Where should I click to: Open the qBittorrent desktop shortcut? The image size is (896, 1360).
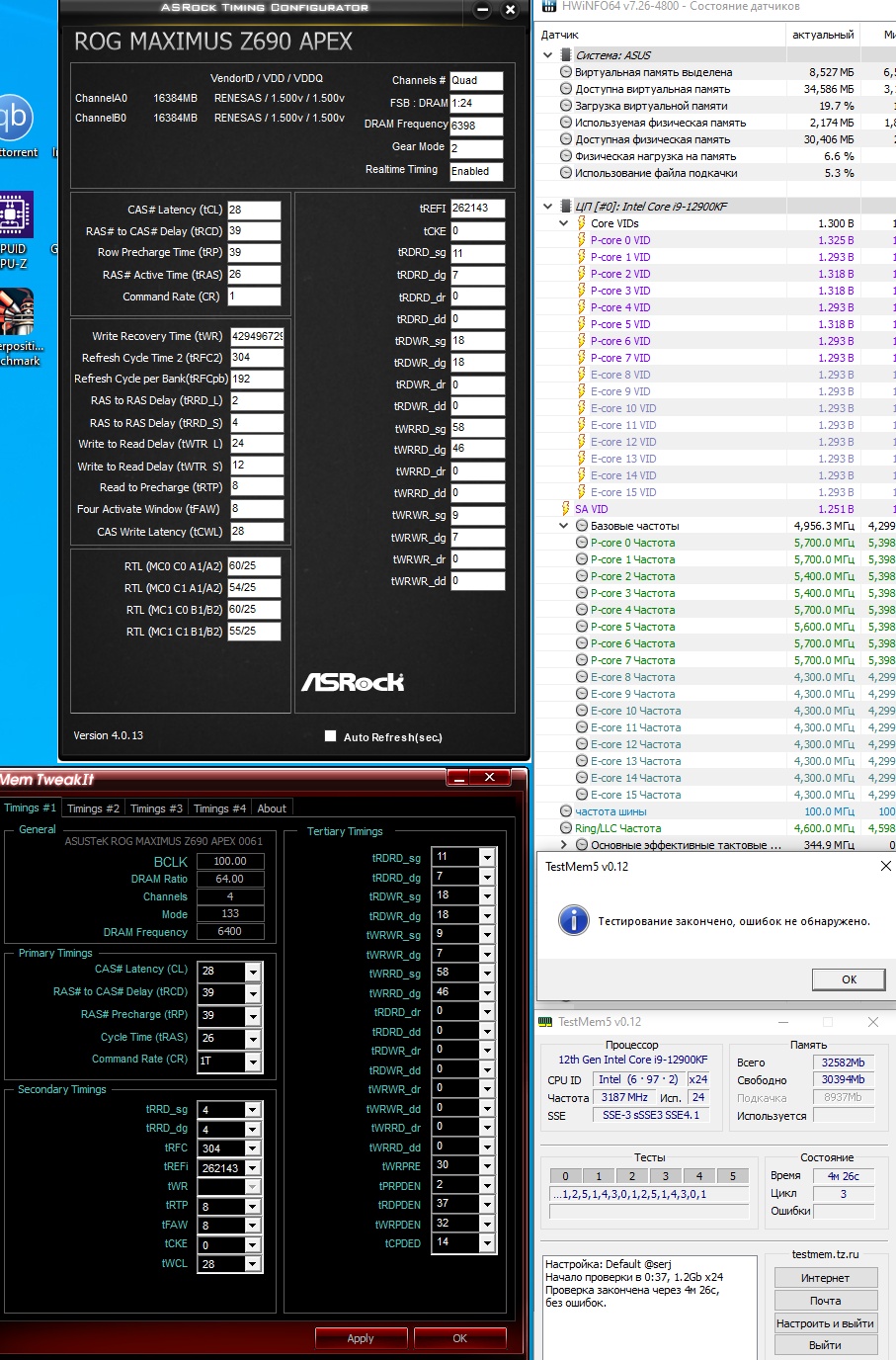[x=16, y=119]
